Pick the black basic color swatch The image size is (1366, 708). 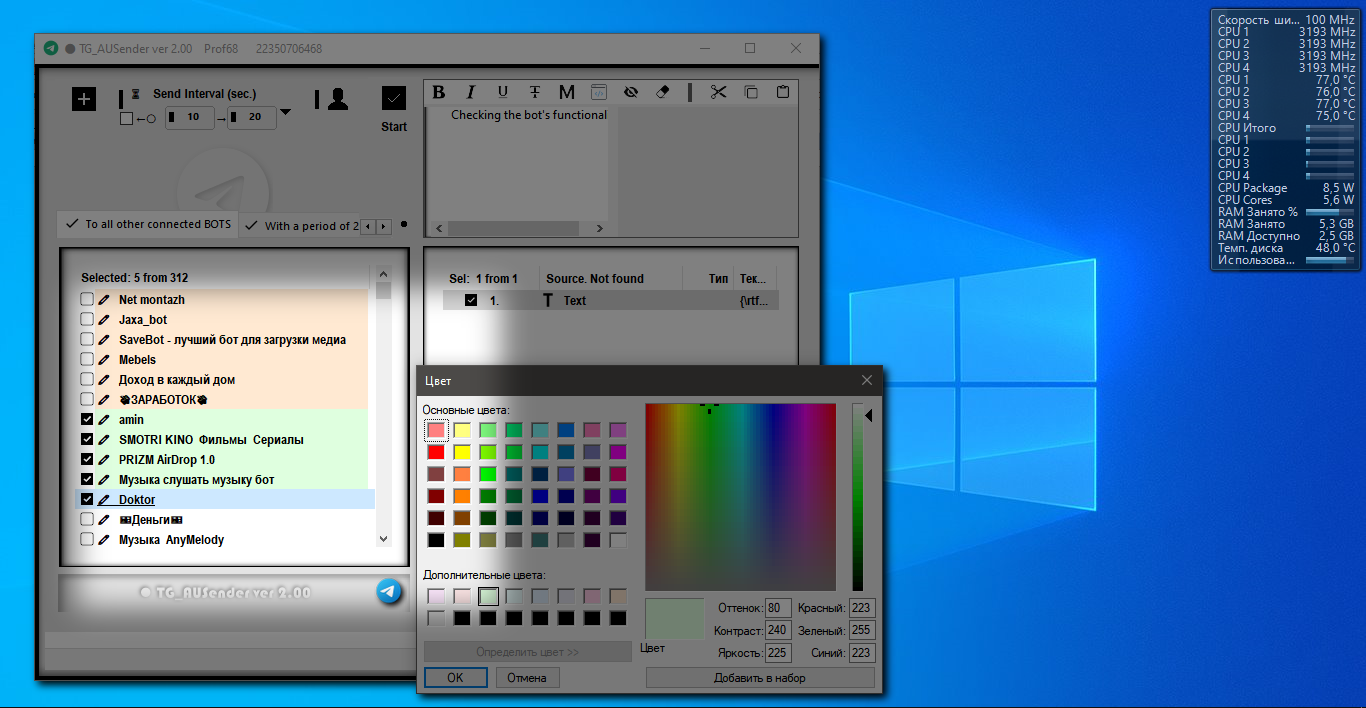[x=436, y=540]
